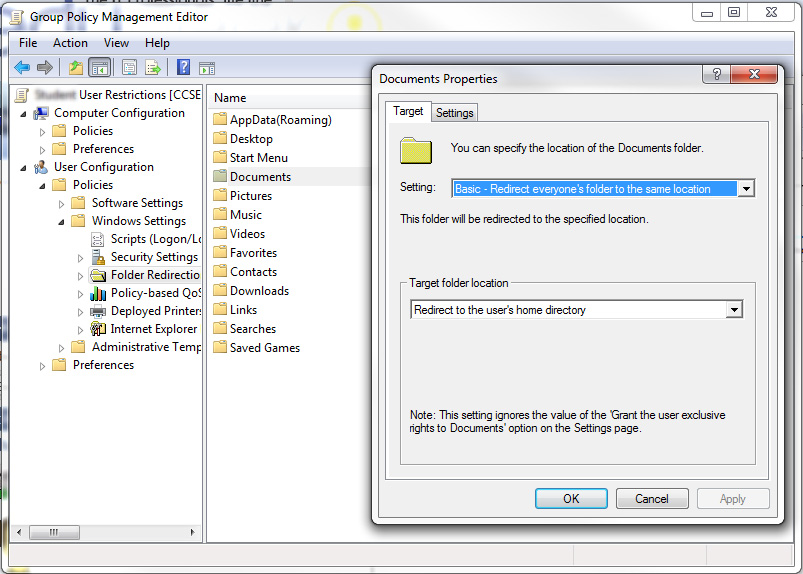Screen dimensions: 803x574
Task: Click the Back arrow toolbar icon
Action: click(22, 67)
